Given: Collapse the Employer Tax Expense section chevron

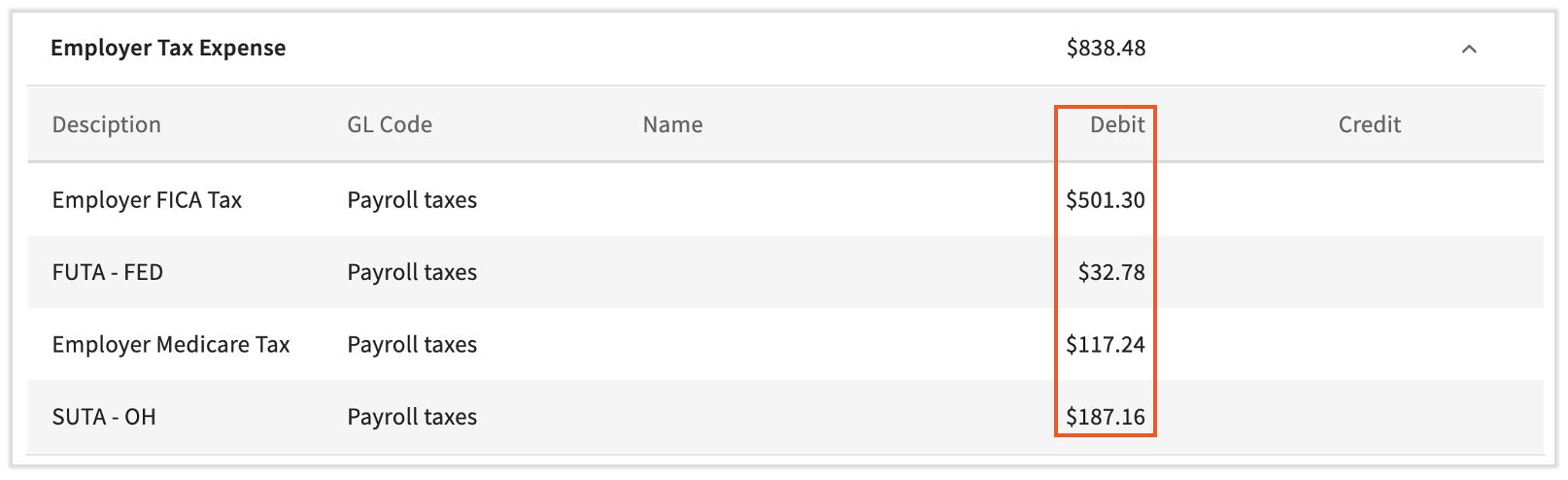Looking at the screenshot, I should (x=1469, y=49).
